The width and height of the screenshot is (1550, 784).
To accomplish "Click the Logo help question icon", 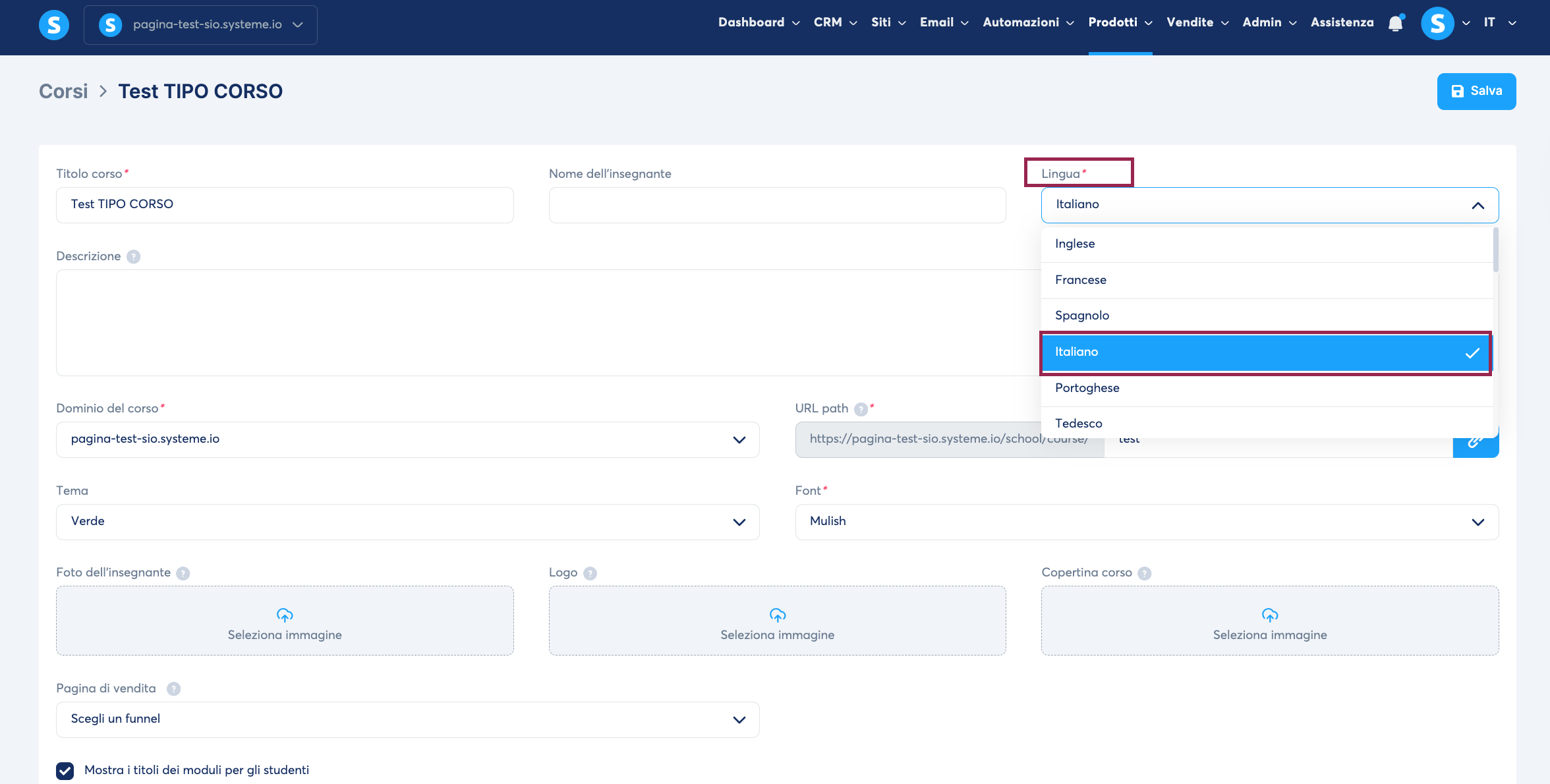I will coord(590,573).
